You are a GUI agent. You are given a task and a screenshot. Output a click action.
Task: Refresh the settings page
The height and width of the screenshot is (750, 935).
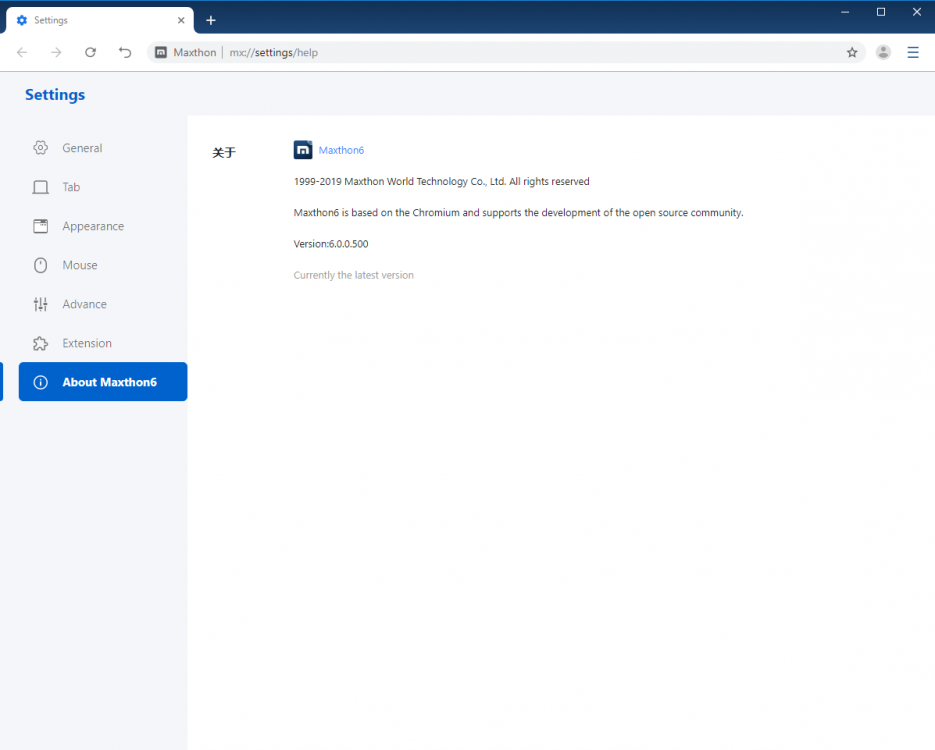click(90, 52)
